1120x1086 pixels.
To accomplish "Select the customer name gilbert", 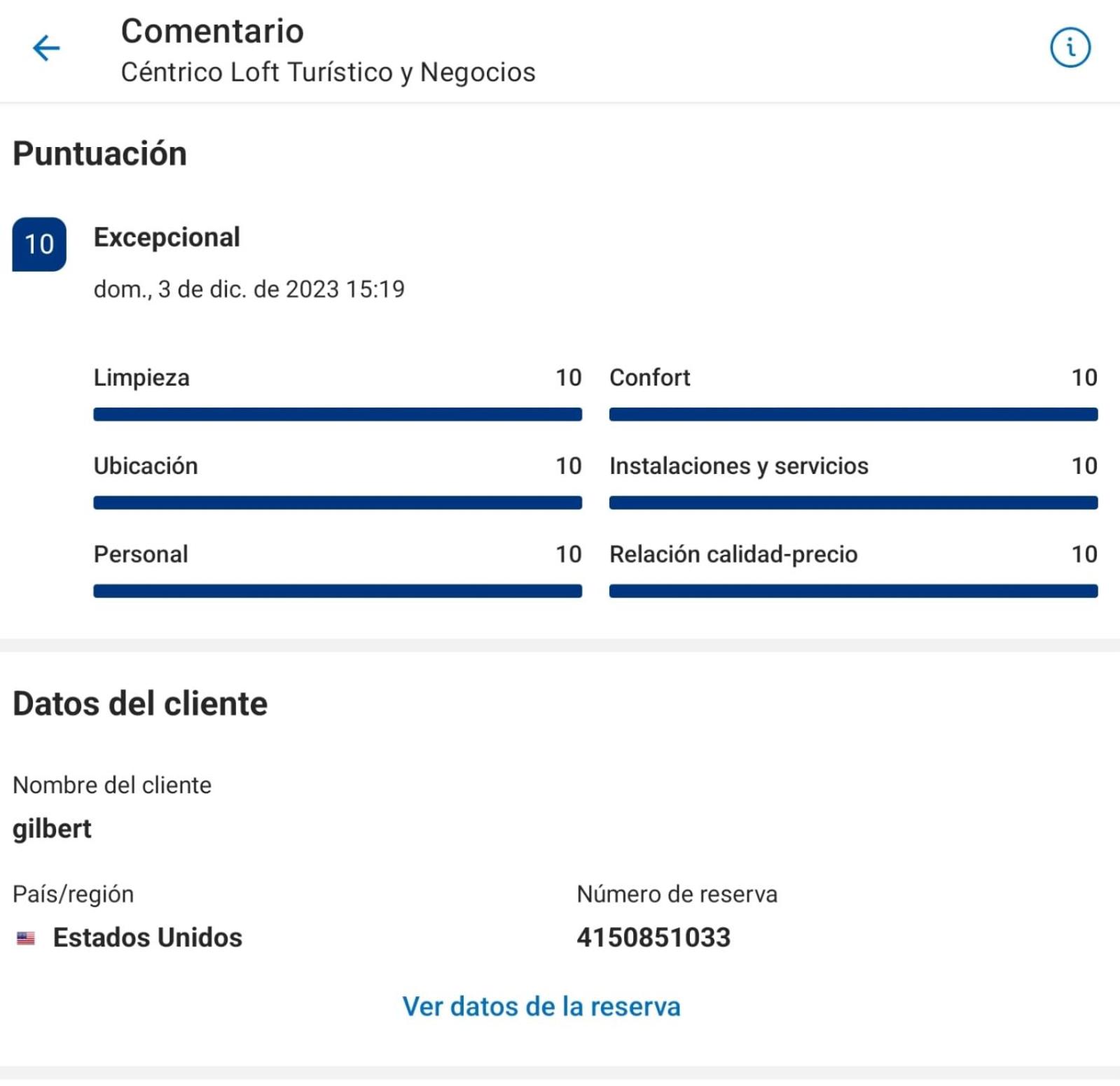I will click(x=52, y=829).
